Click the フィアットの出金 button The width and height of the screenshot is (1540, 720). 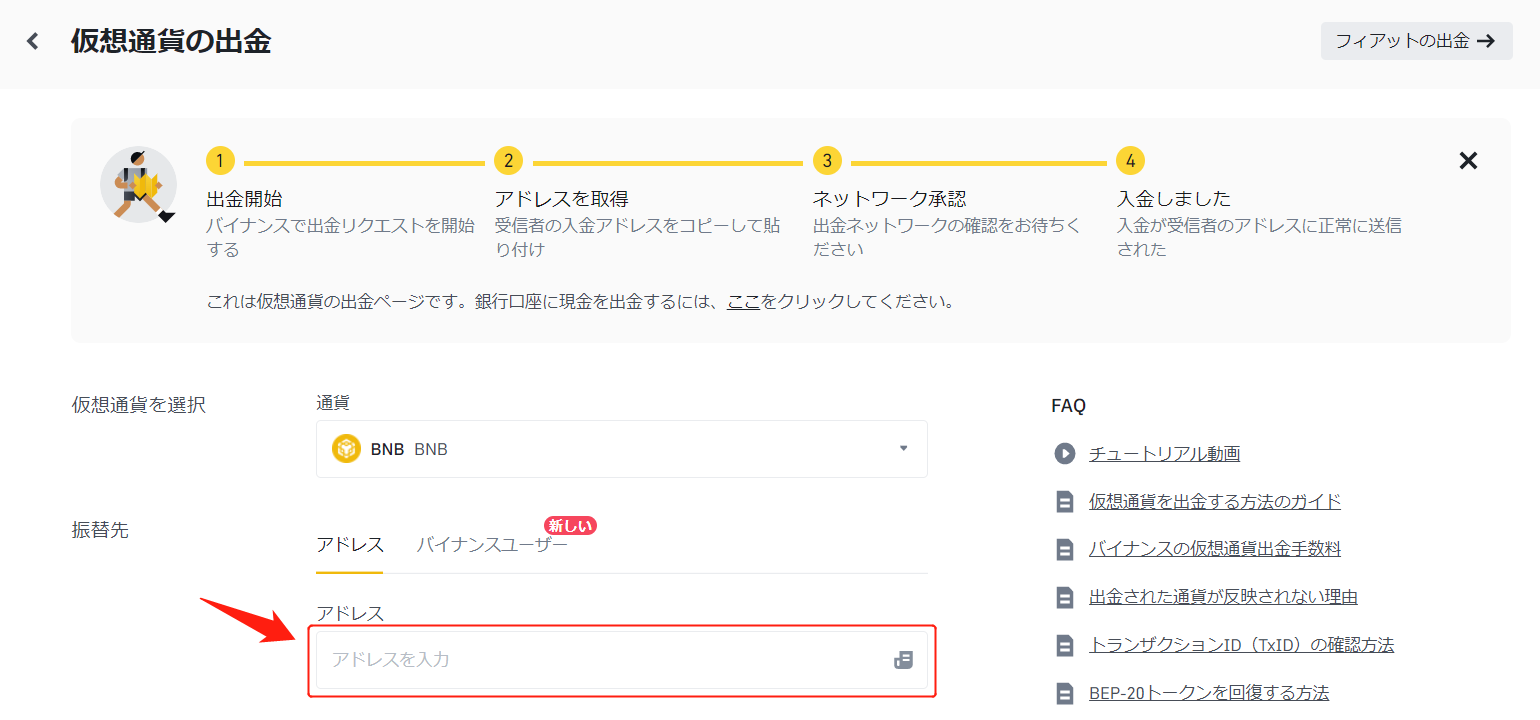click(1416, 41)
